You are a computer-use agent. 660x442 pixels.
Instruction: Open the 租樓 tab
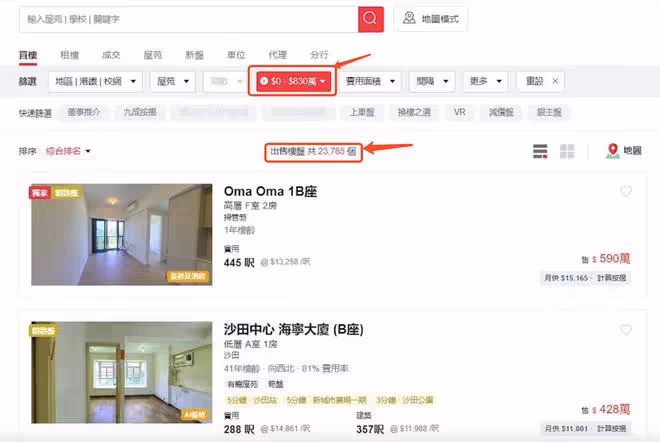click(x=69, y=55)
